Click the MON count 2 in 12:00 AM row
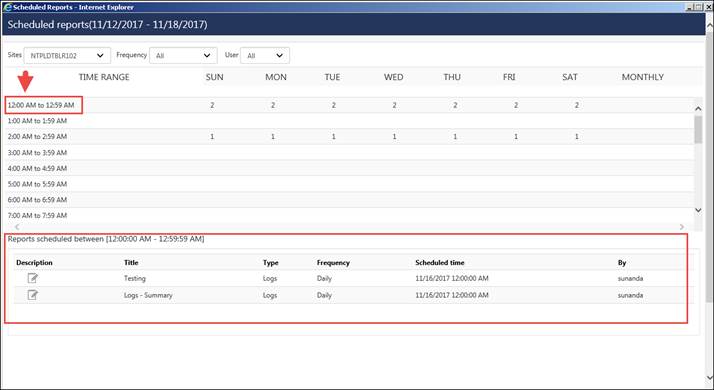The height and width of the screenshot is (390, 714). click(x=273, y=105)
